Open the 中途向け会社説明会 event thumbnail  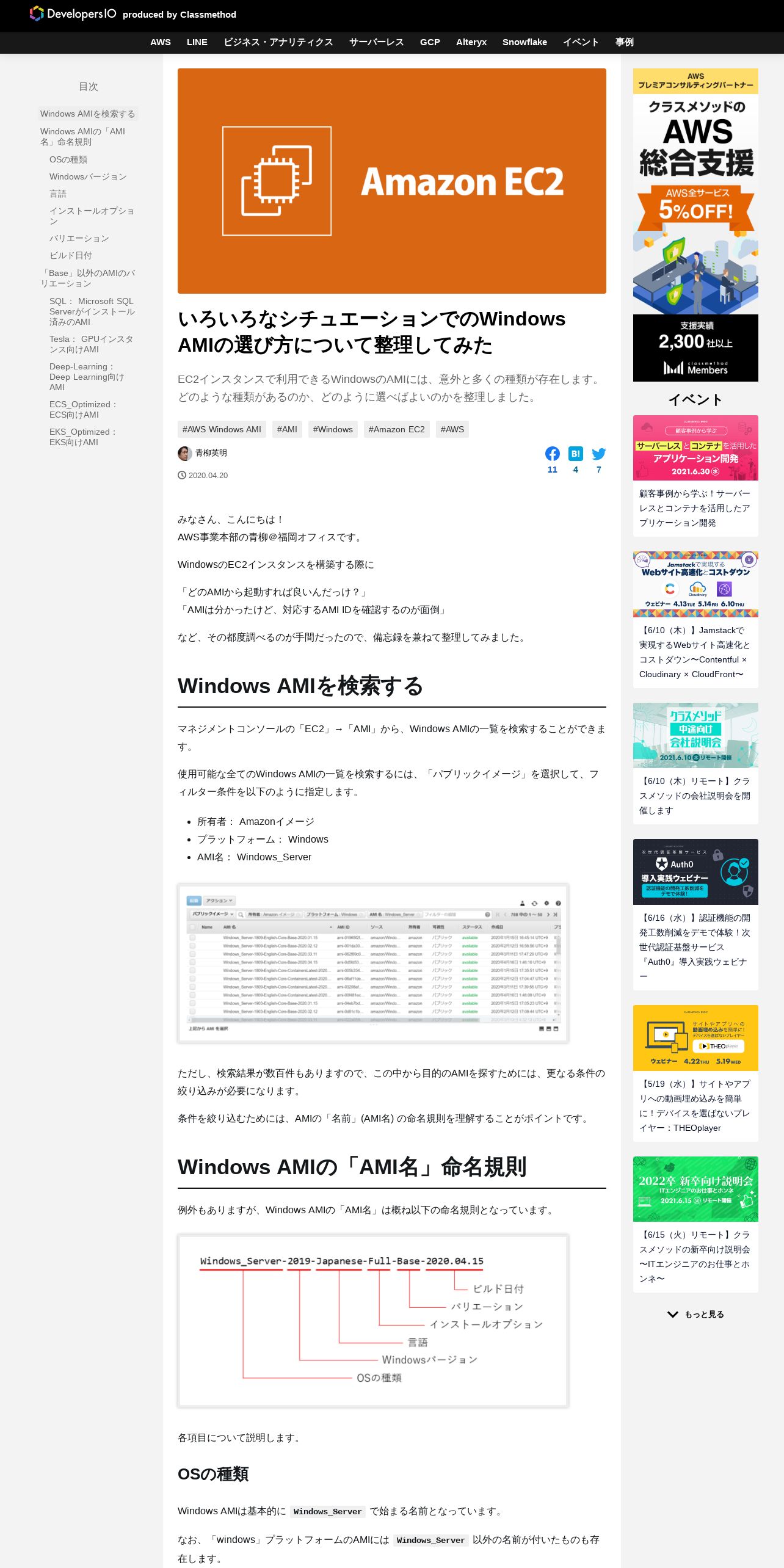pyautogui.click(x=695, y=735)
